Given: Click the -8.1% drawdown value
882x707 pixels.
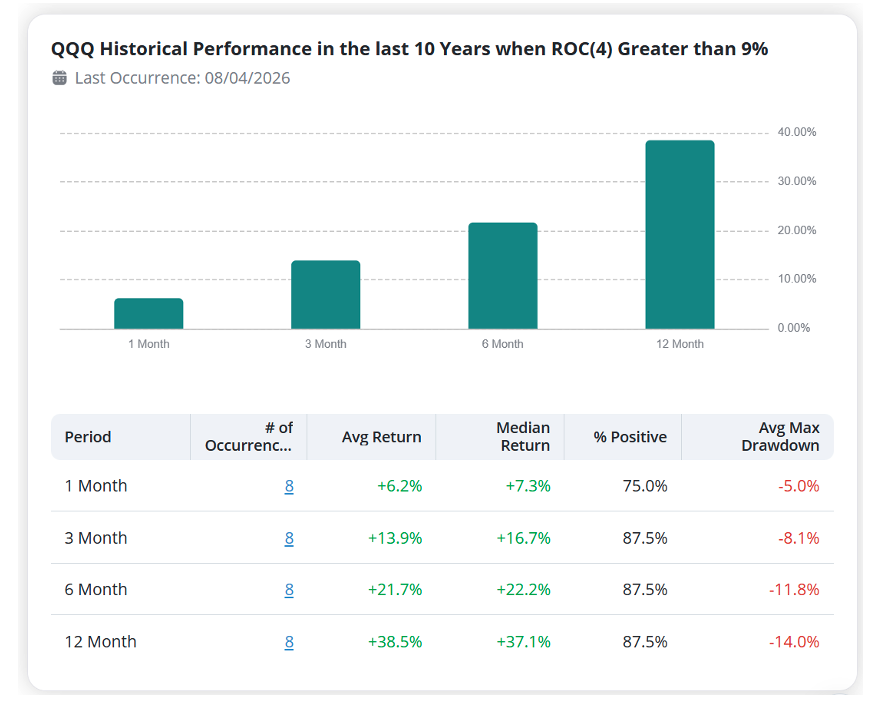Looking at the screenshot, I should [x=799, y=538].
